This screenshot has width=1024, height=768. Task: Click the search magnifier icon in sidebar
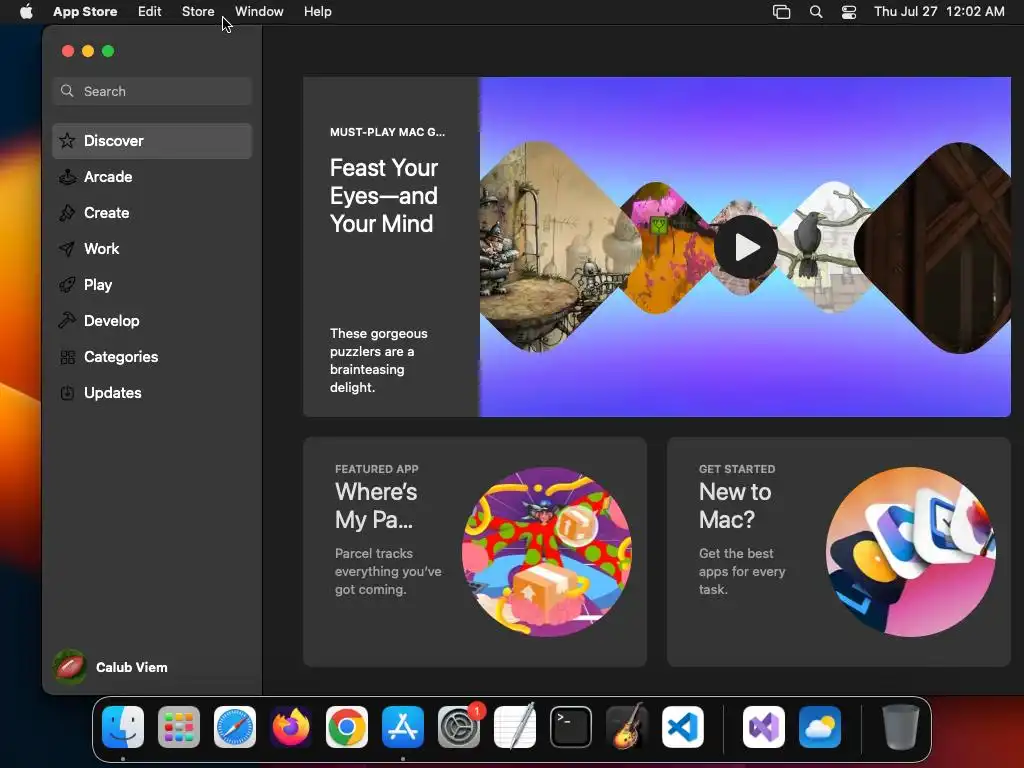67,91
